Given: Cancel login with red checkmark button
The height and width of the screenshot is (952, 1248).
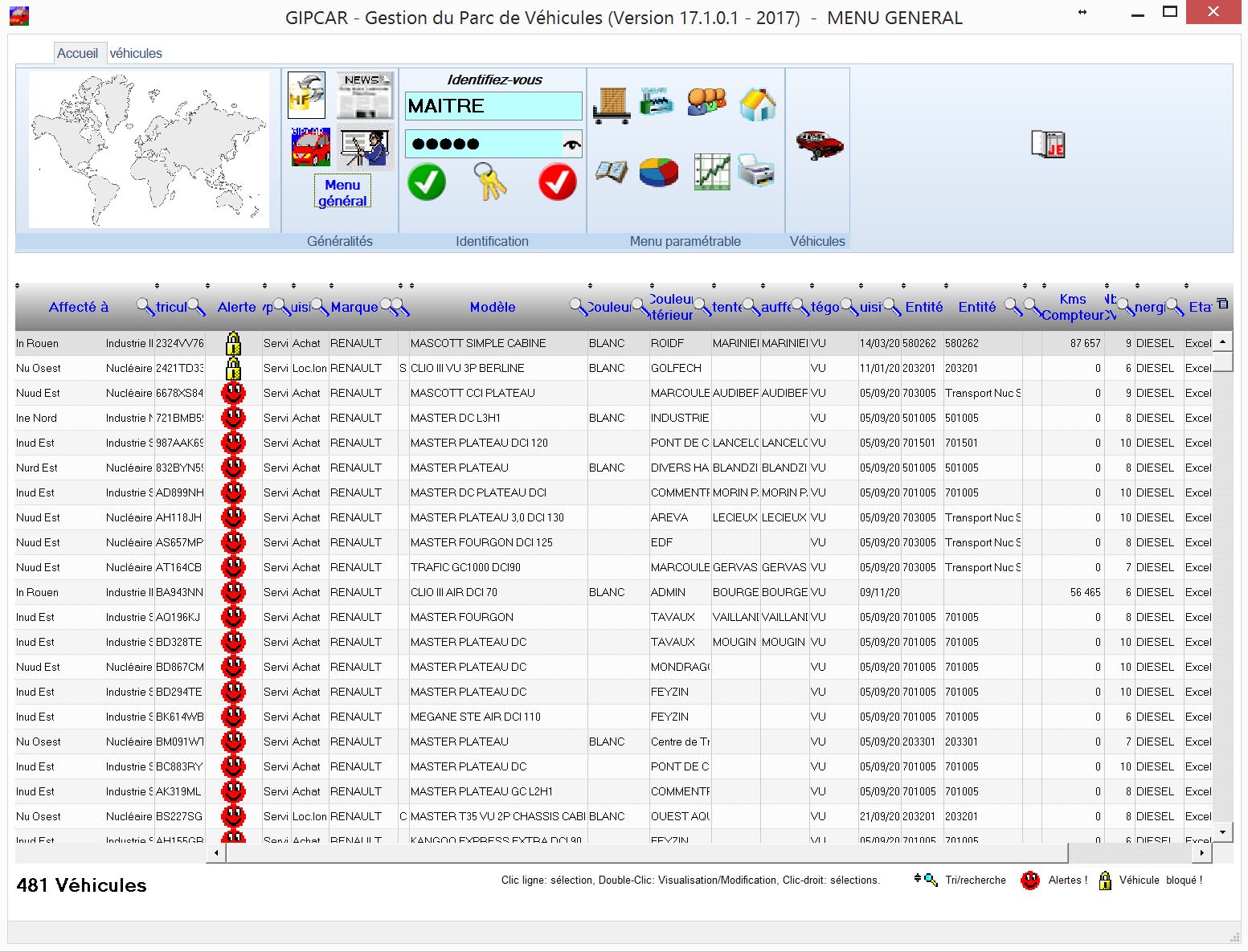Looking at the screenshot, I should point(557,182).
